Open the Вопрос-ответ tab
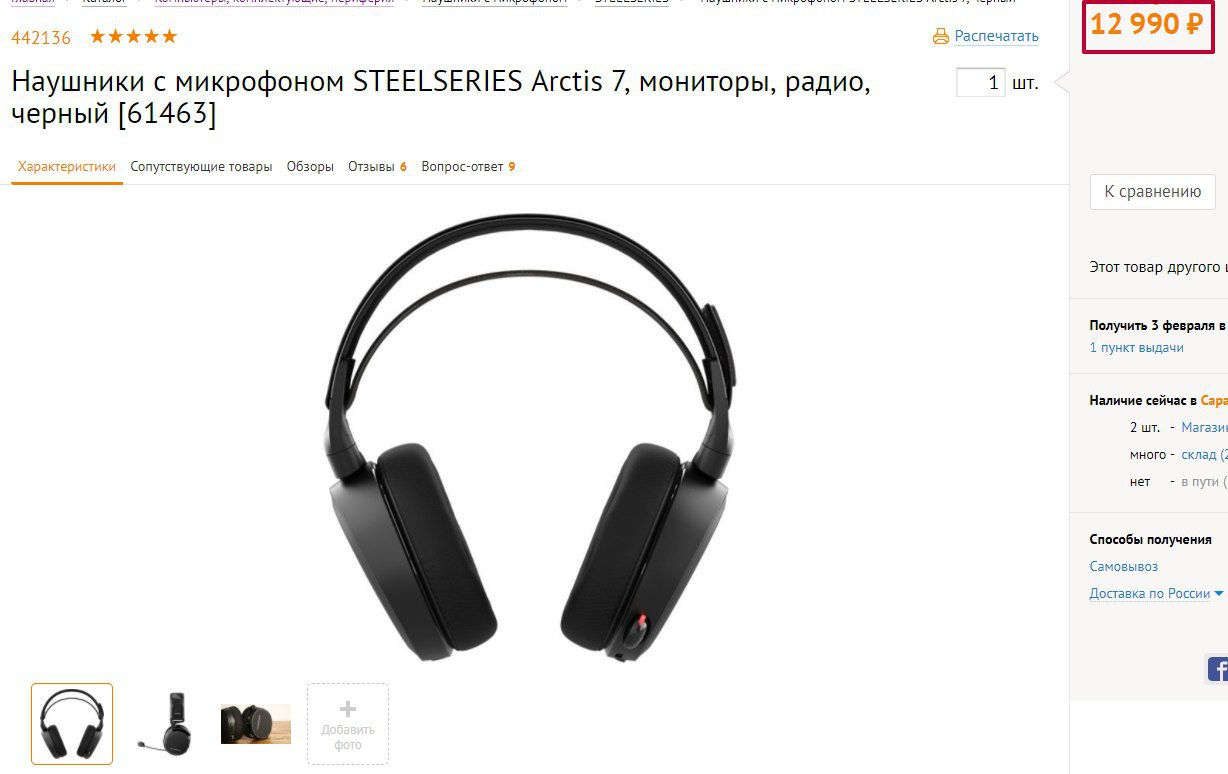Screen dimensions: 1228x774 pyautogui.click(x=468, y=167)
